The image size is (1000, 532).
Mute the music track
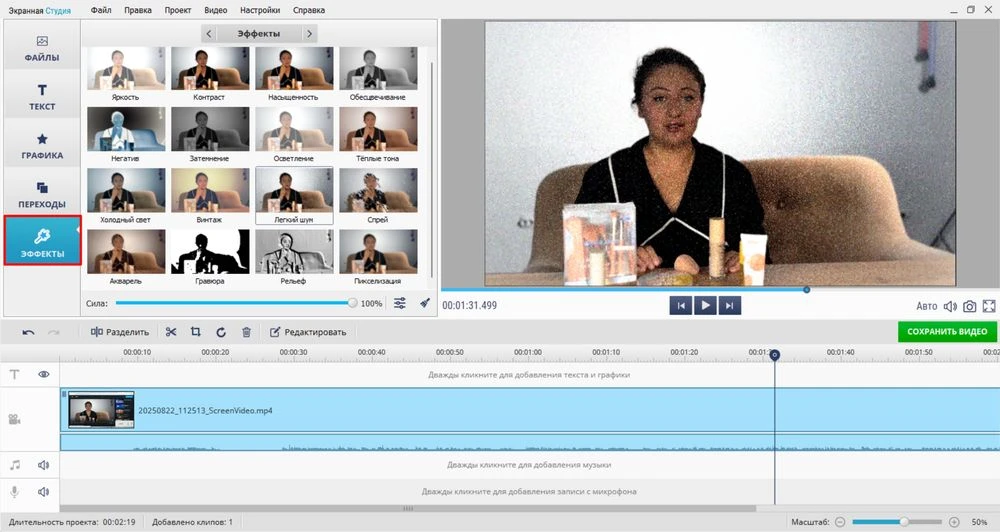coord(44,465)
